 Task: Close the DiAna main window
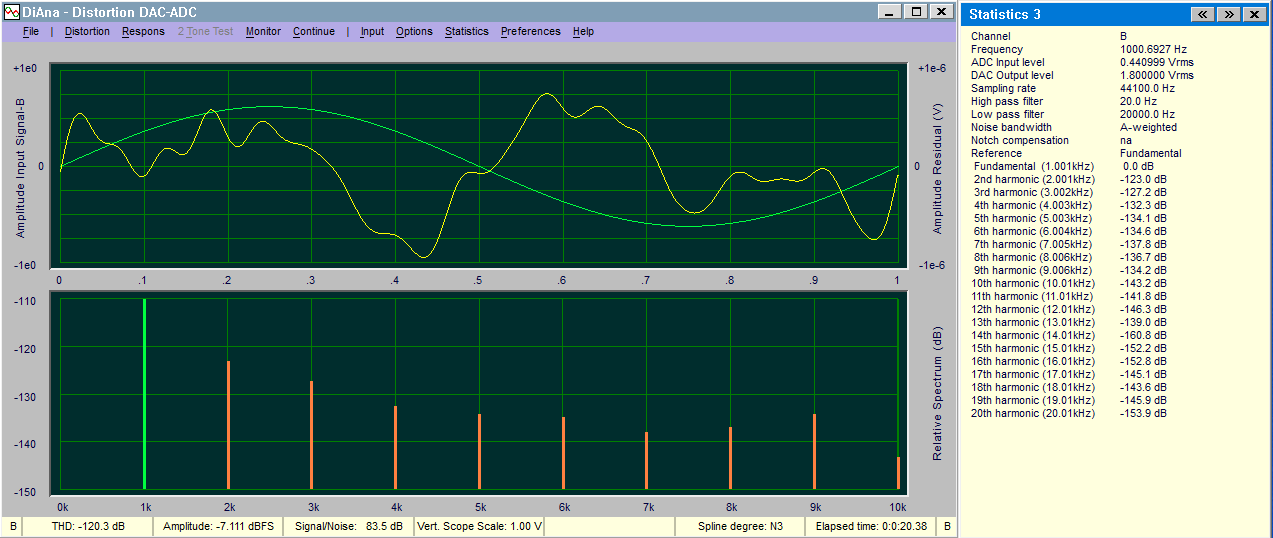(x=941, y=11)
